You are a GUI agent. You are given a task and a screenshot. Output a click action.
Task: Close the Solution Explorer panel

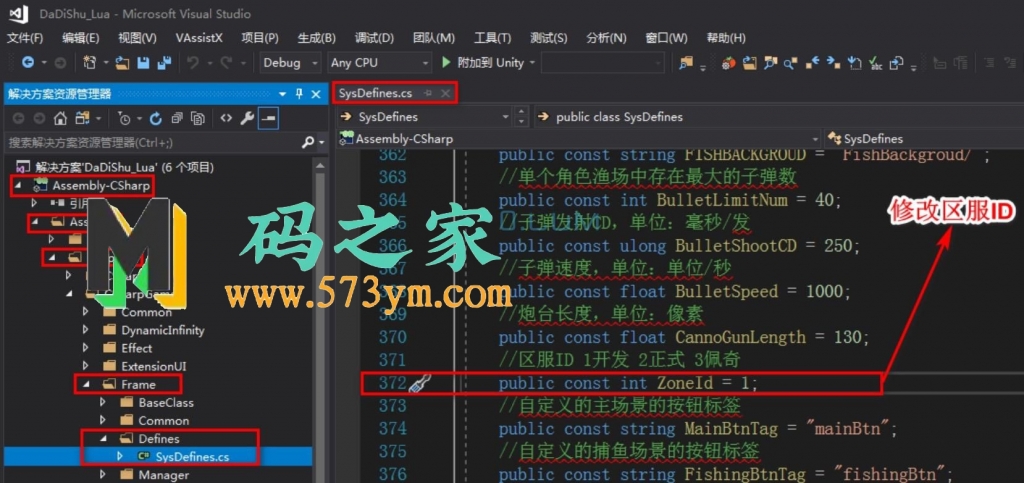coord(316,94)
